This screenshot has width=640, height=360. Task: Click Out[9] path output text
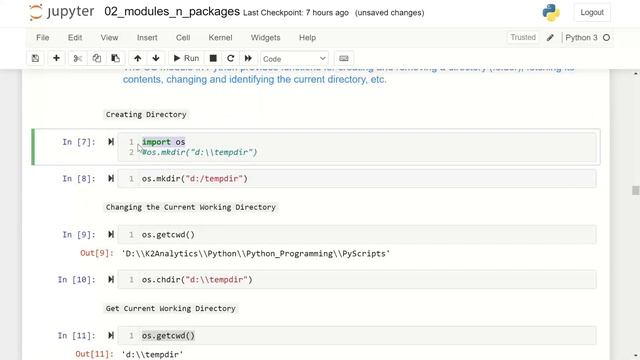[x=256, y=253]
